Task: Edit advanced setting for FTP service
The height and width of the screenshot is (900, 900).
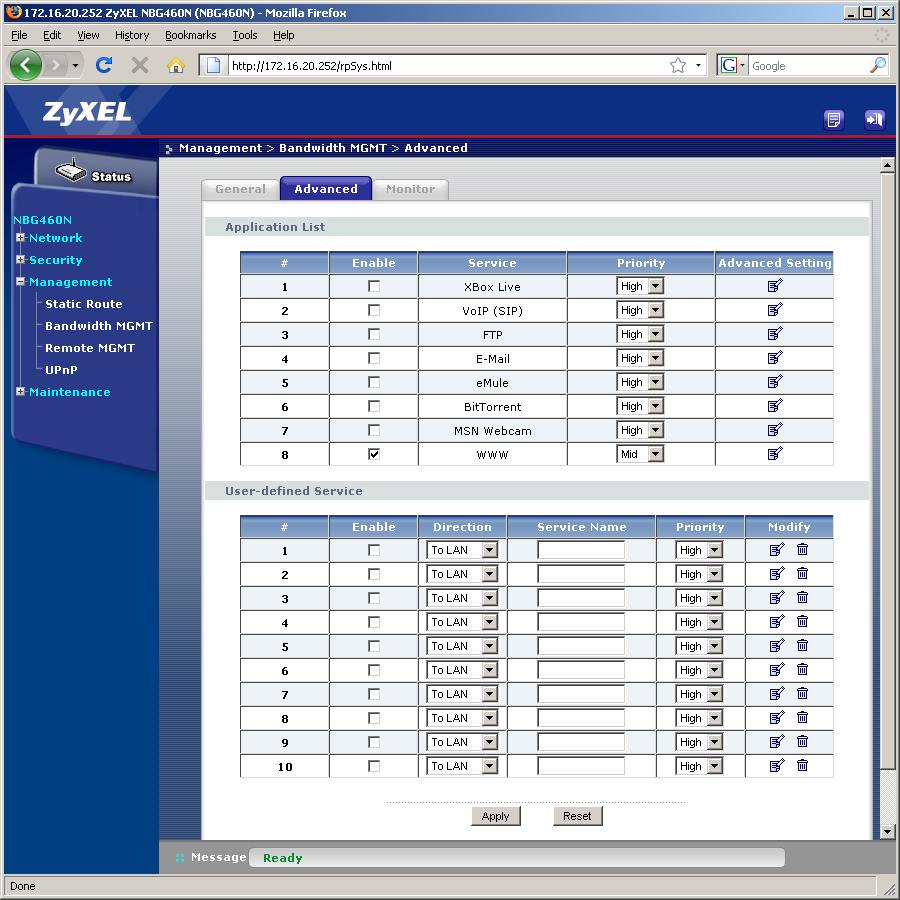Action: coord(775,334)
